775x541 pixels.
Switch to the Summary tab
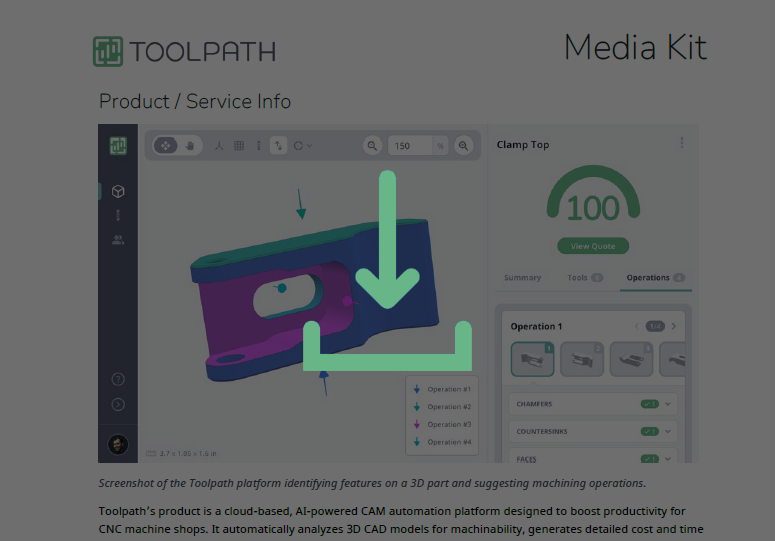tap(522, 278)
